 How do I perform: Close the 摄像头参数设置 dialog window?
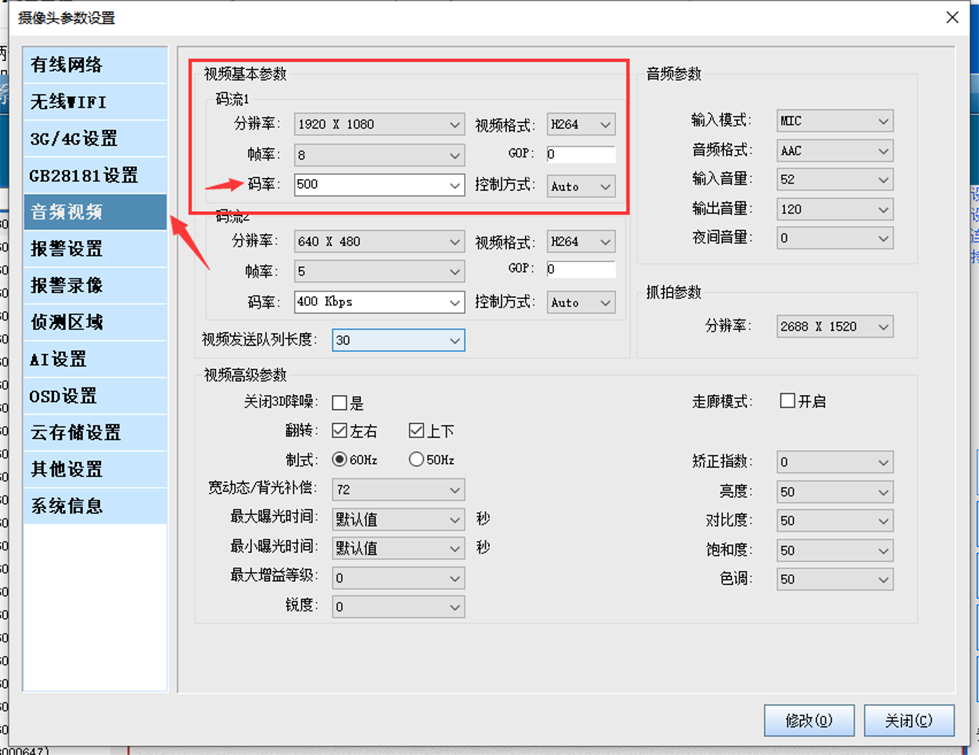tap(952, 17)
